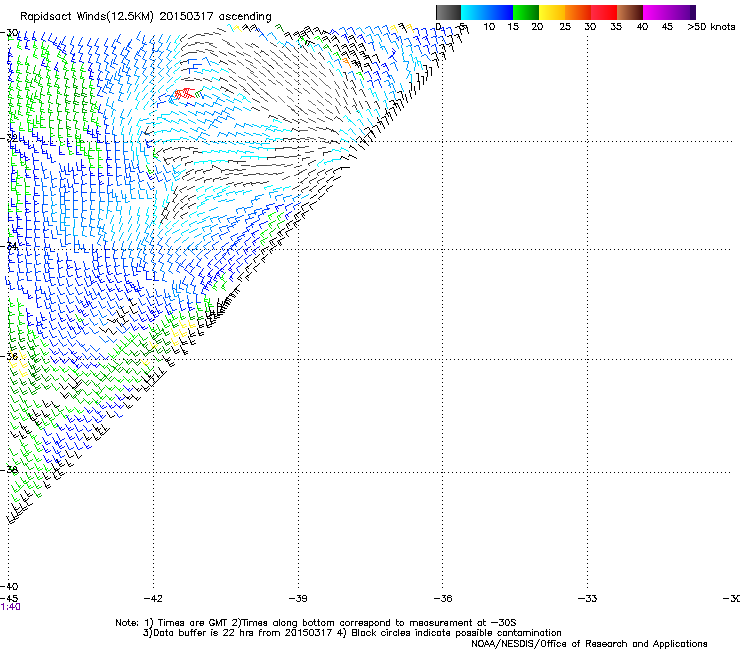Select the dark purple end of the color bar
This screenshot has width=740, height=650.
[692, 12]
